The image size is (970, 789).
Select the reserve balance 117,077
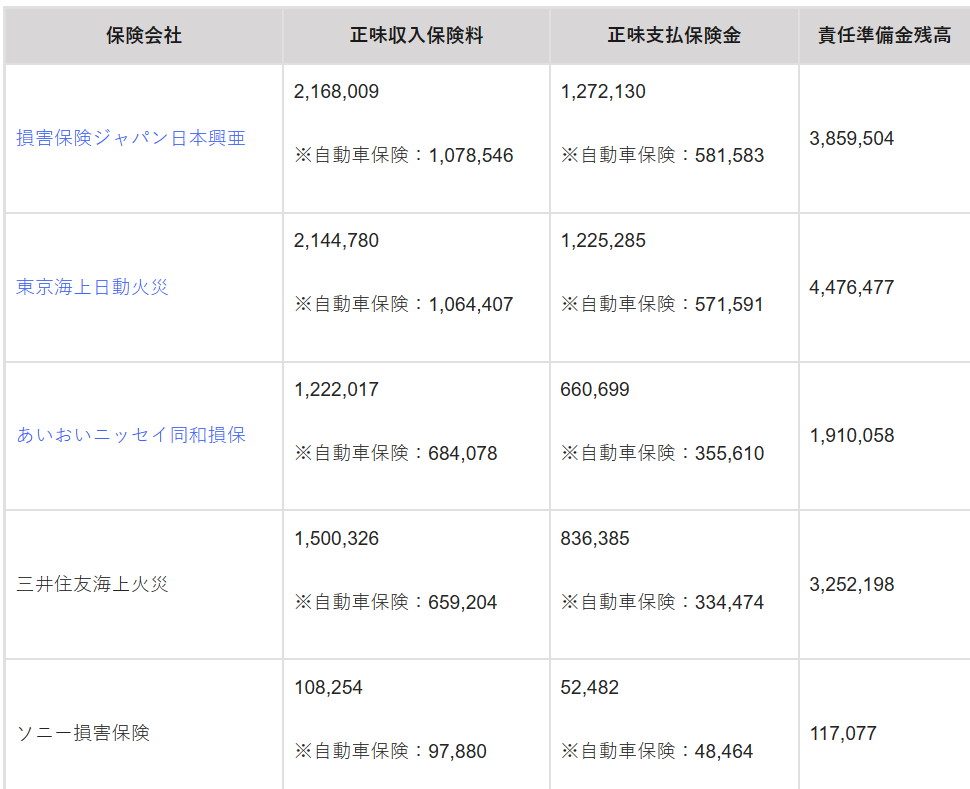(x=843, y=733)
